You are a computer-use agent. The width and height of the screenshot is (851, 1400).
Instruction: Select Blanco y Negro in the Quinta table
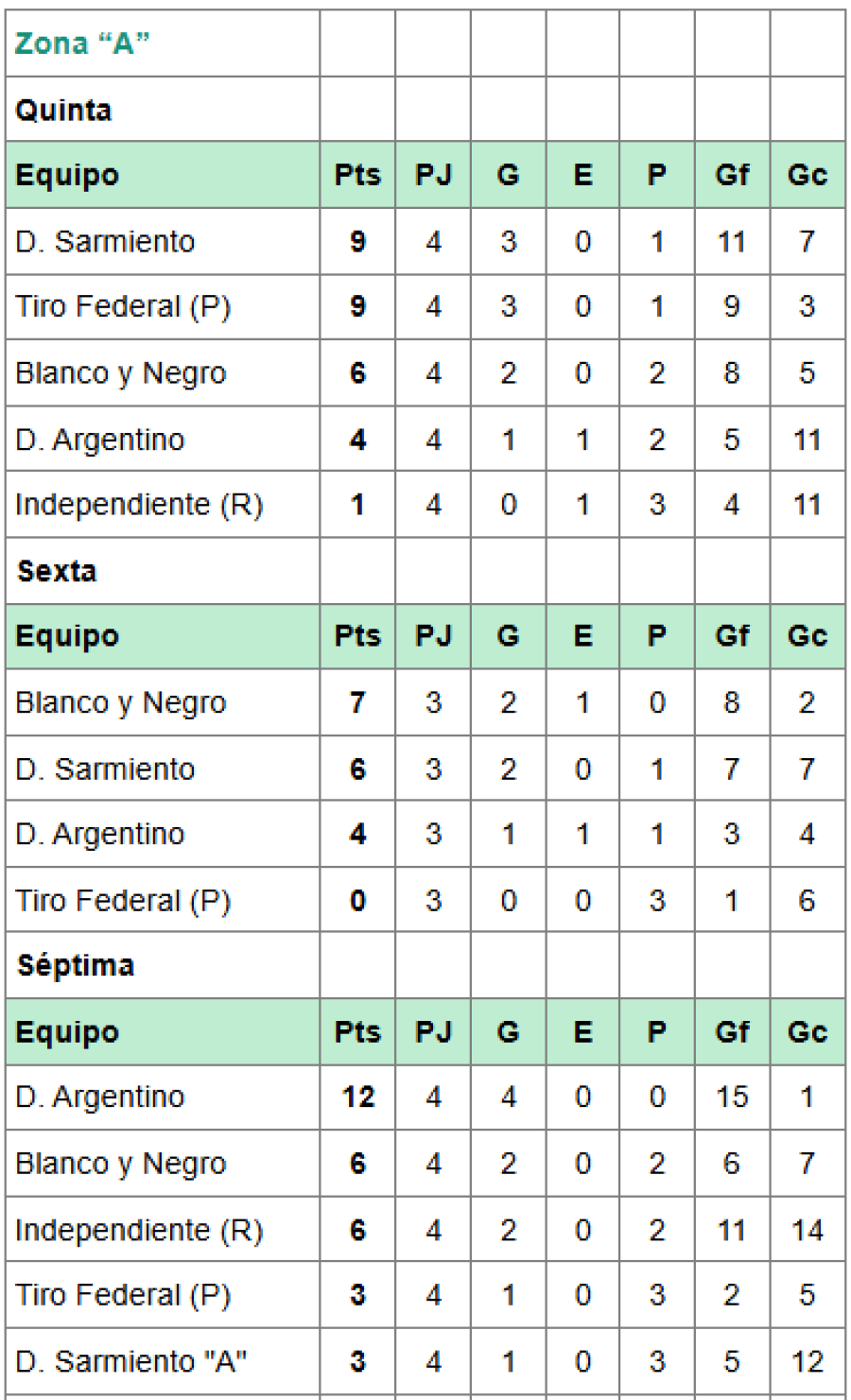point(121,373)
